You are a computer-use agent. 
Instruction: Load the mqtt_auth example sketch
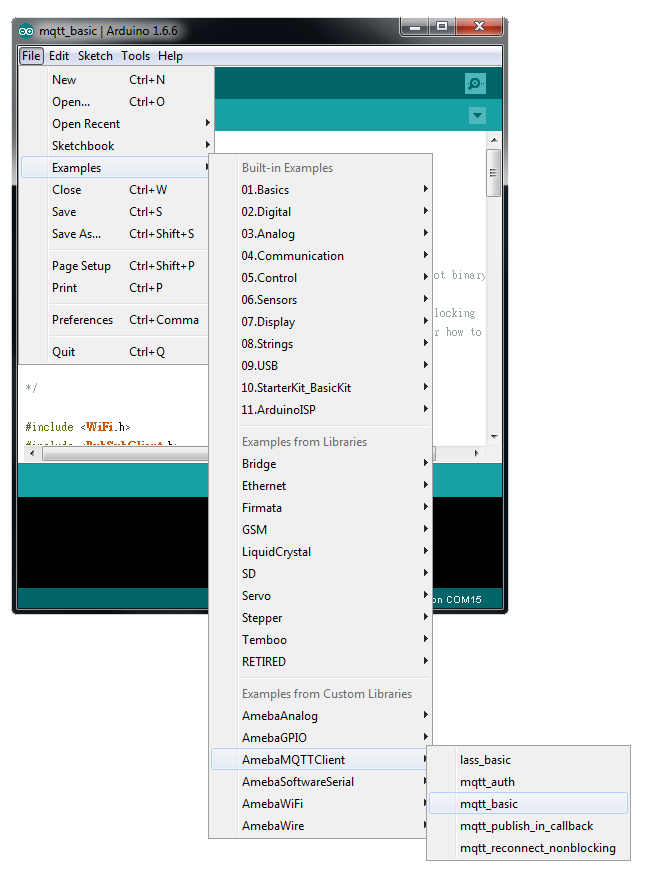tap(528, 782)
